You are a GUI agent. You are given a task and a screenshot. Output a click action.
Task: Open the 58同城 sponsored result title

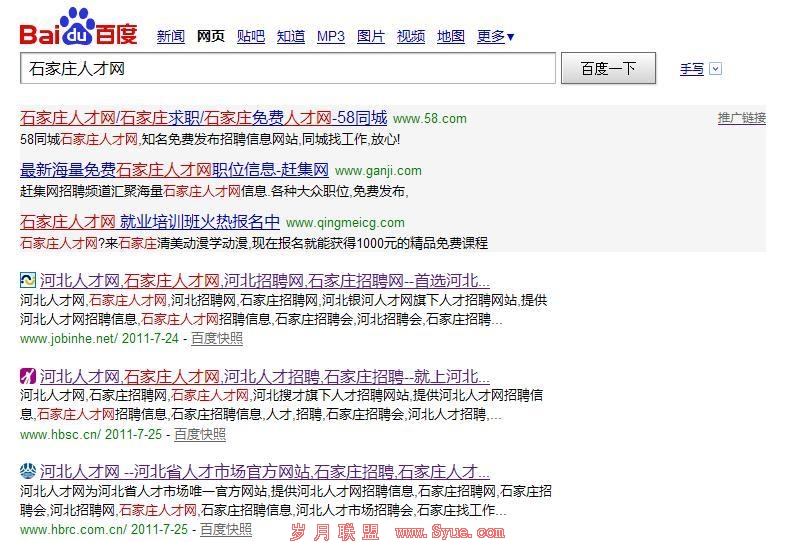click(203, 118)
